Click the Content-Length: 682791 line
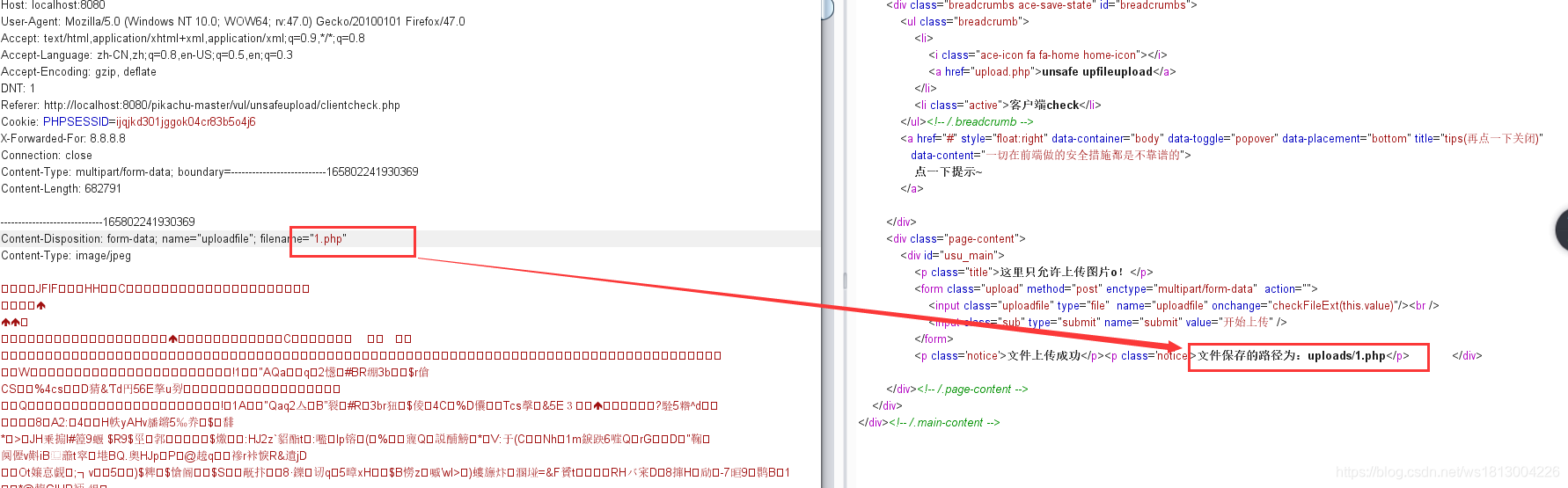1568x488 pixels. [62, 188]
